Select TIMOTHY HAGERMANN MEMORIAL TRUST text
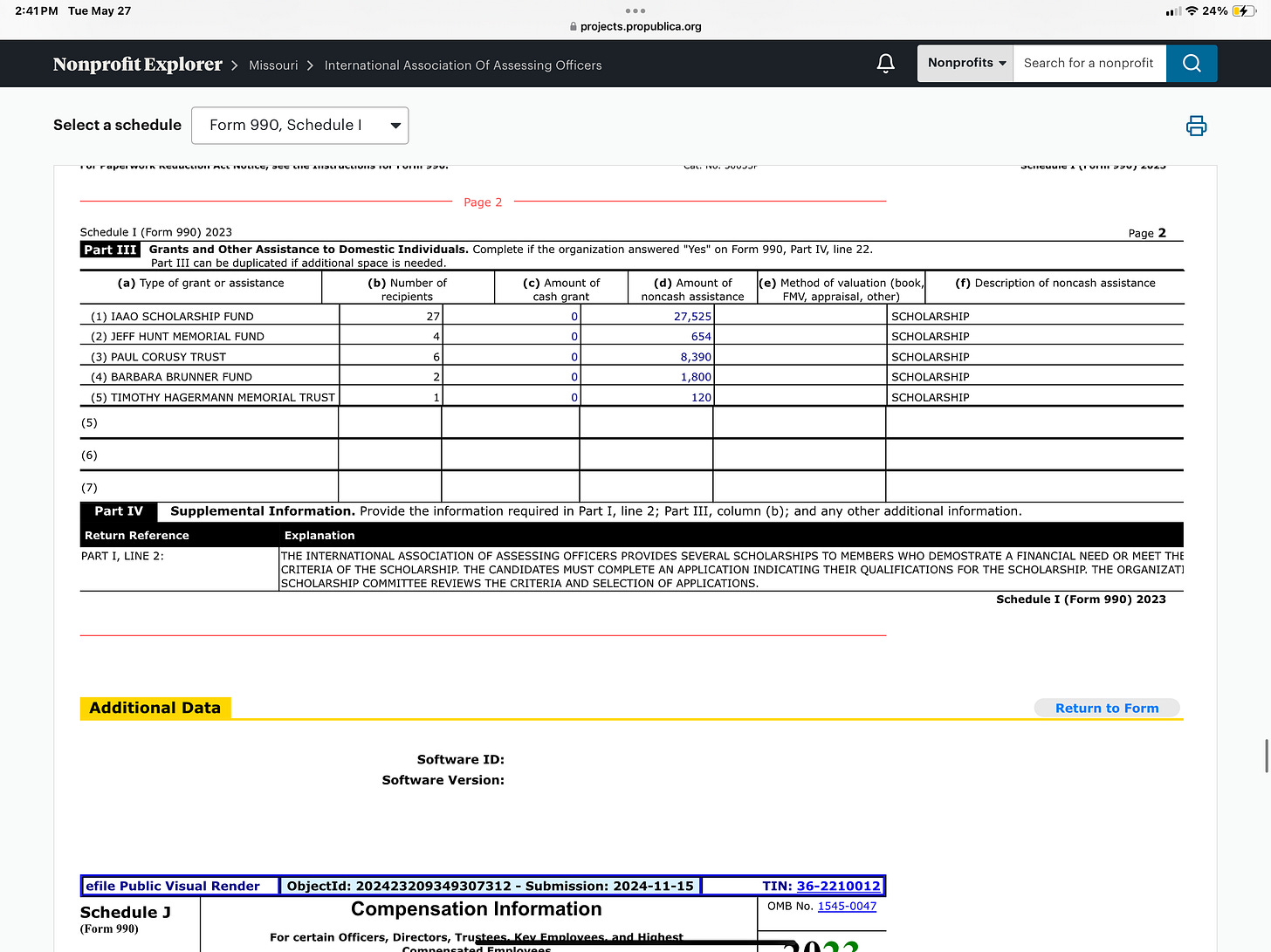Screen dimensions: 1271x952 click(223, 397)
